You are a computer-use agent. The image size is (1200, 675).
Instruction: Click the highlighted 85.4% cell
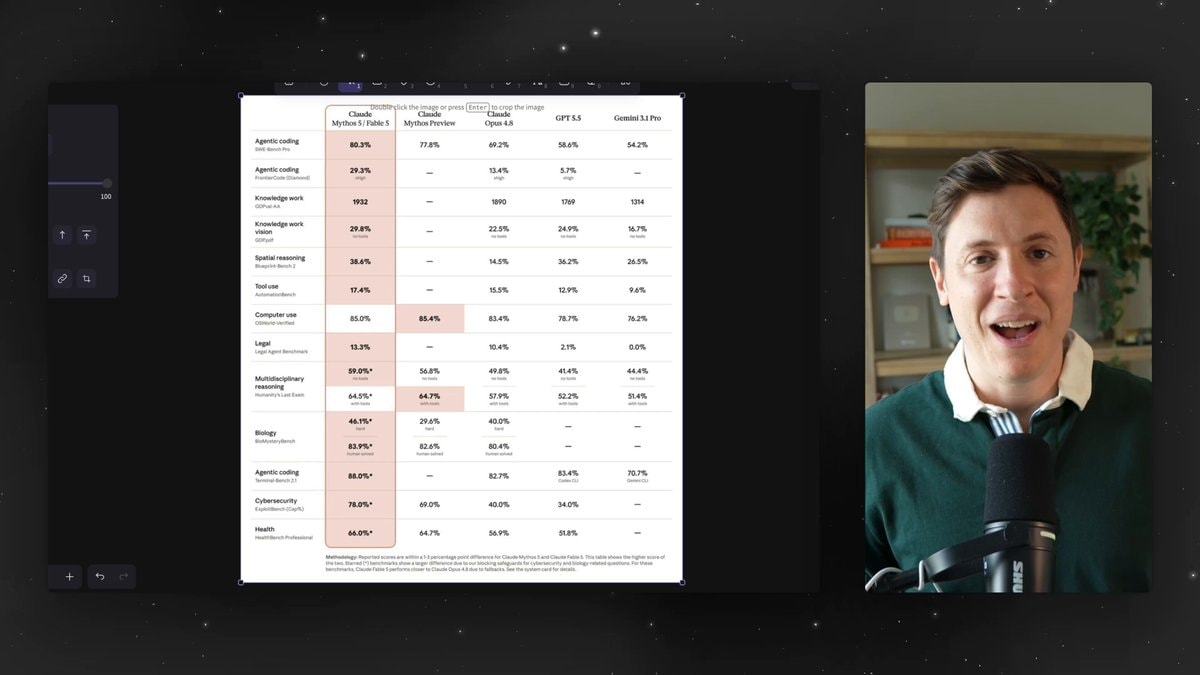click(x=429, y=318)
